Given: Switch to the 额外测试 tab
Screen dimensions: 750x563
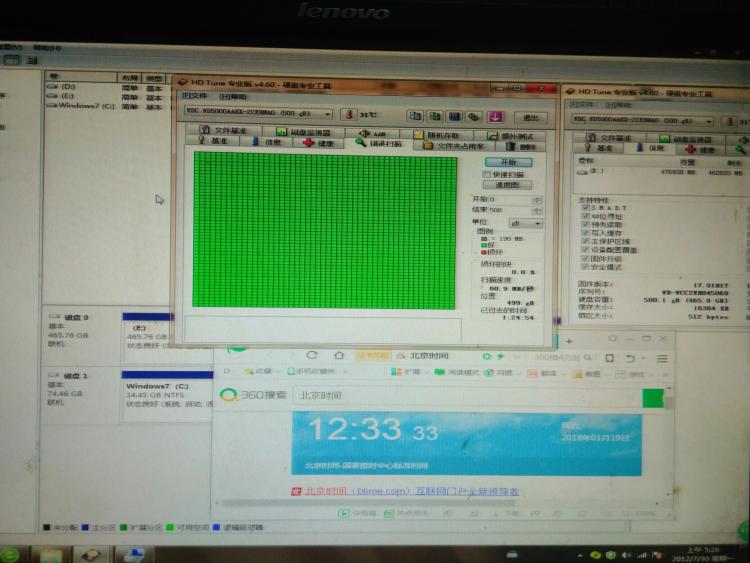Looking at the screenshot, I should click(x=510, y=136).
